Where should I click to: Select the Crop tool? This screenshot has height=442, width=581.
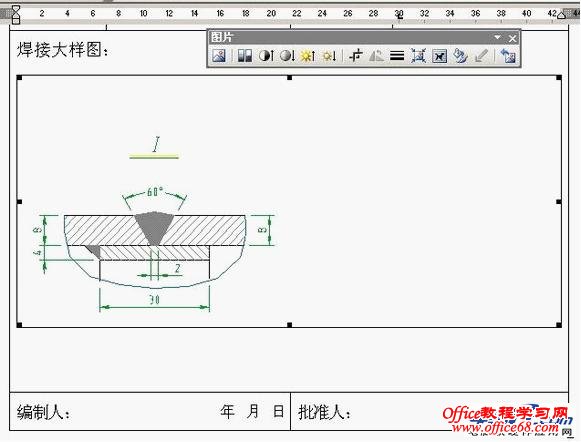[355, 56]
